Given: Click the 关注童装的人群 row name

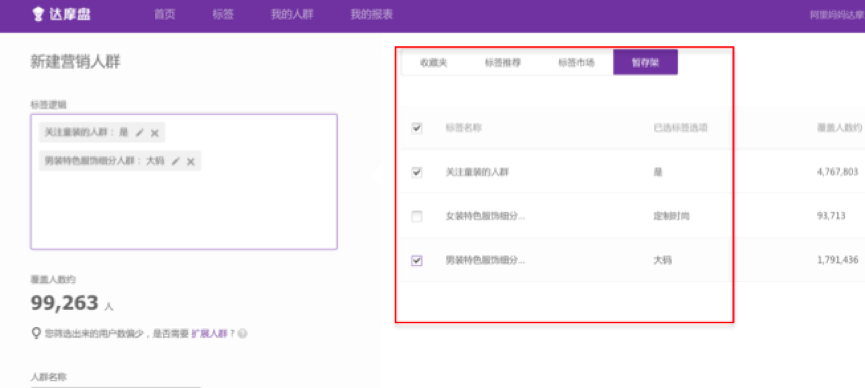Looking at the screenshot, I should pyautogui.click(x=477, y=172).
